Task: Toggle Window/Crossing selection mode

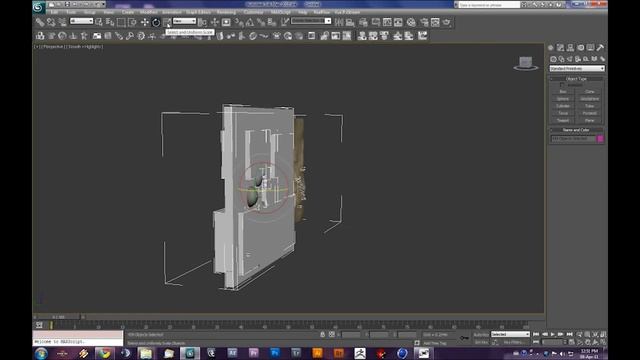Action: pos(133,22)
